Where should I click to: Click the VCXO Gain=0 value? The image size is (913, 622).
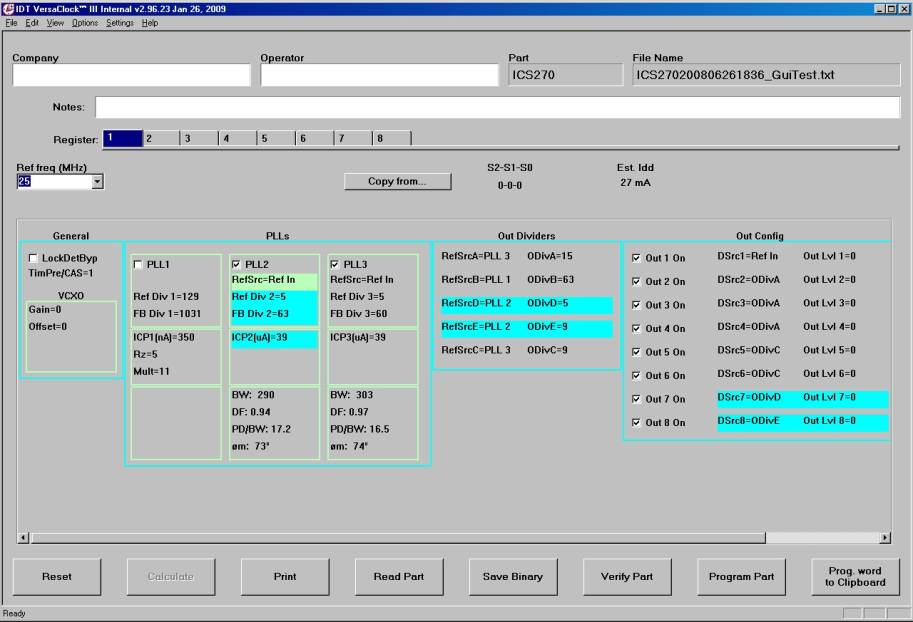(45, 310)
